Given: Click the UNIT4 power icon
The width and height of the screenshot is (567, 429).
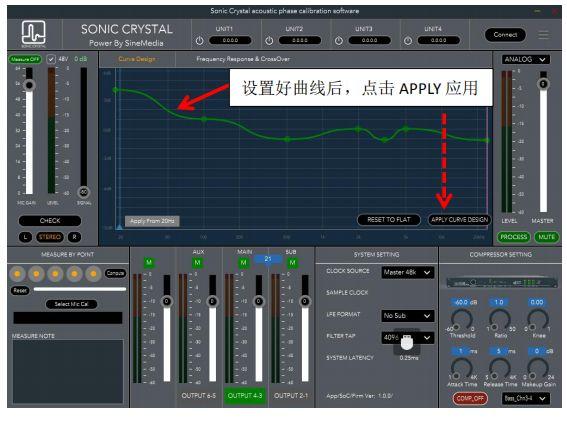Looking at the screenshot, I should 408,41.
